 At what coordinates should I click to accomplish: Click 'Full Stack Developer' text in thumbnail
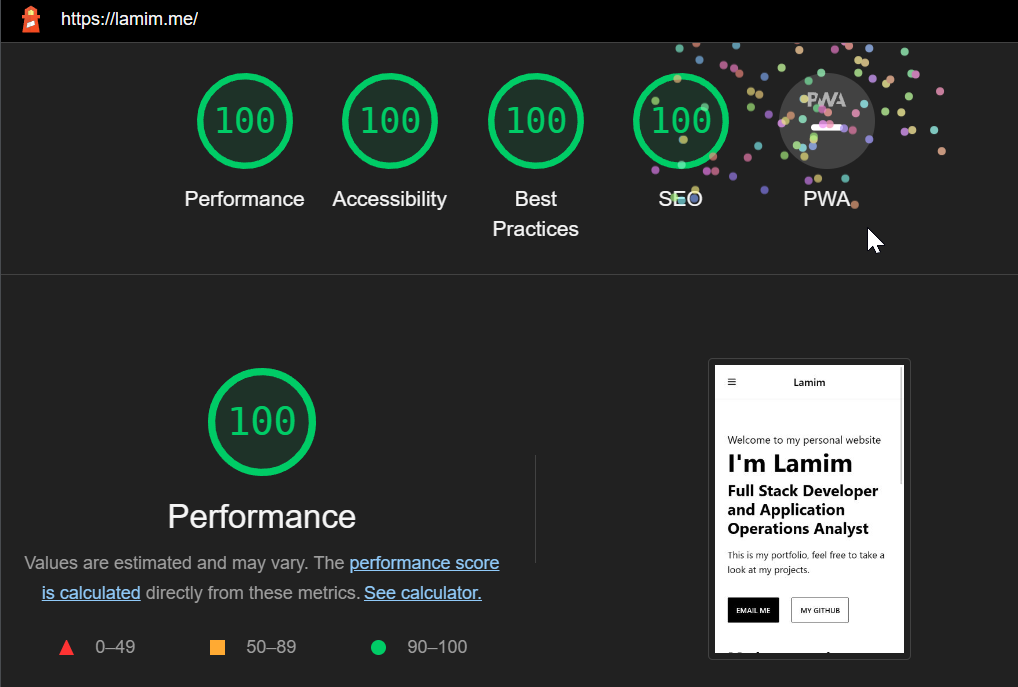click(x=802, y=491)
